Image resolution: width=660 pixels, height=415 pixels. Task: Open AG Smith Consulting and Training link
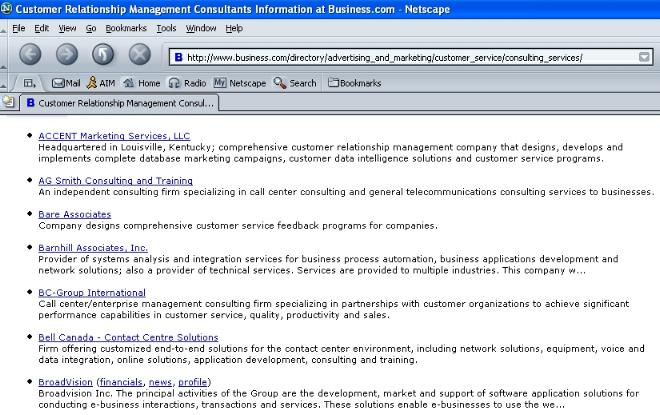click(115, 181)
